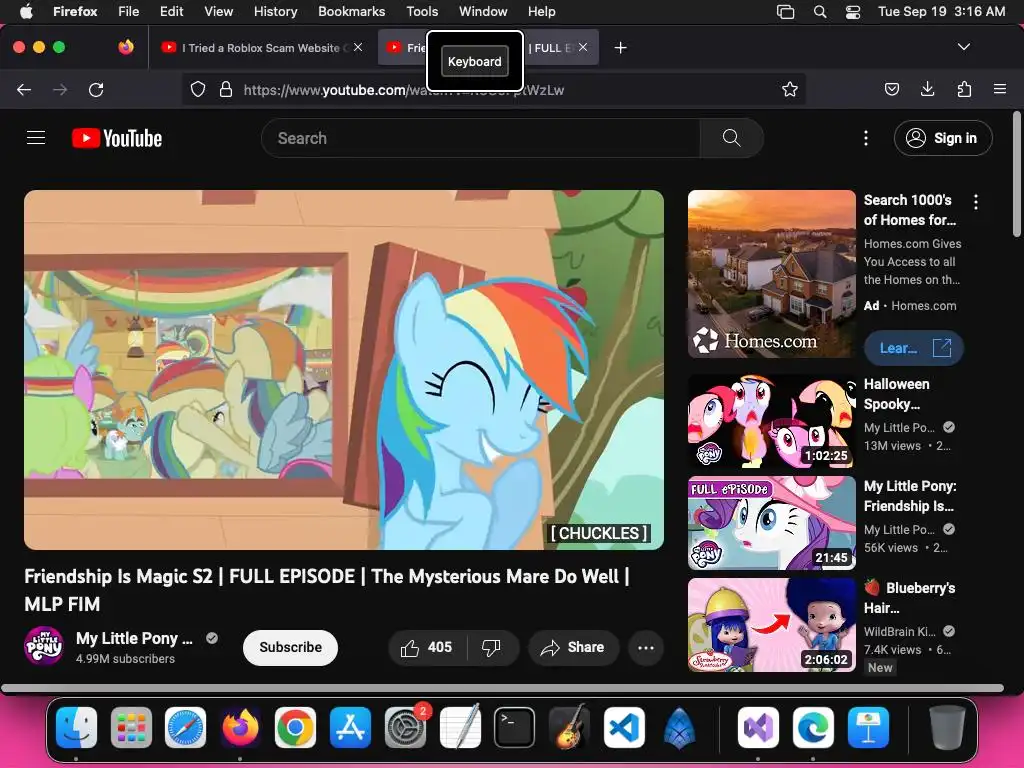Open Terminal from the Dock
Image resolution: width=1024 pixels, height=768 pixels.
(x=515, y=727)
